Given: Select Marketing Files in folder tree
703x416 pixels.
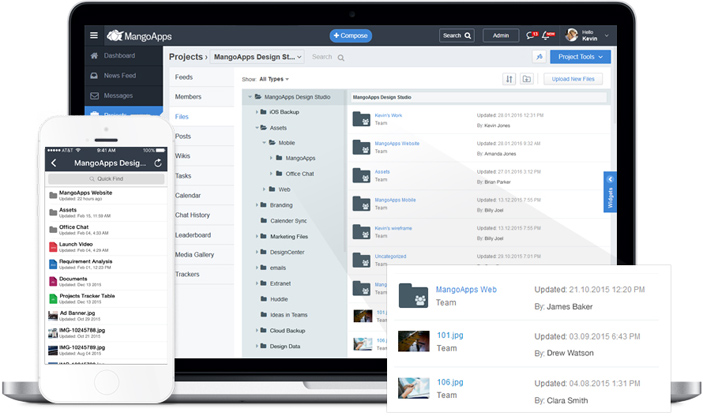Looking at the screenshot, I should coord(289,236).
